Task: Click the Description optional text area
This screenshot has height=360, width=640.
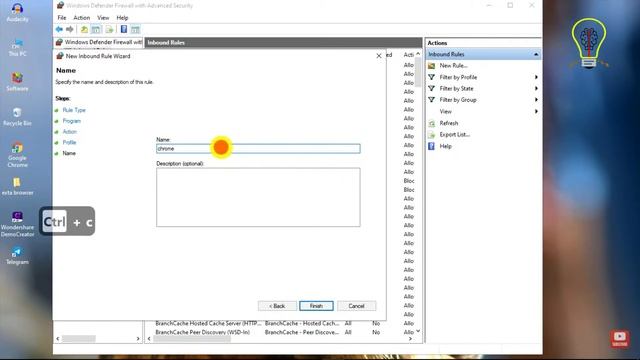Action: 258,197
